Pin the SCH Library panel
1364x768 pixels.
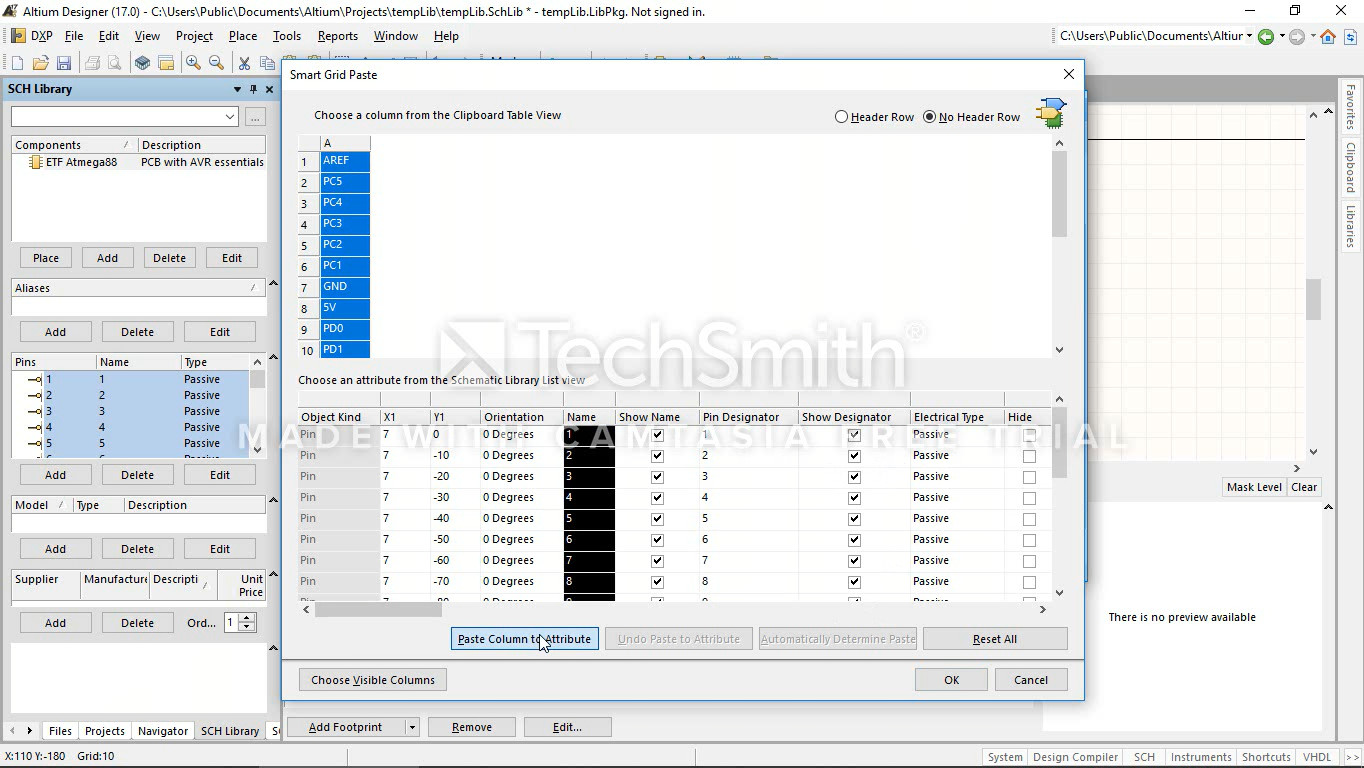[254, 89]
